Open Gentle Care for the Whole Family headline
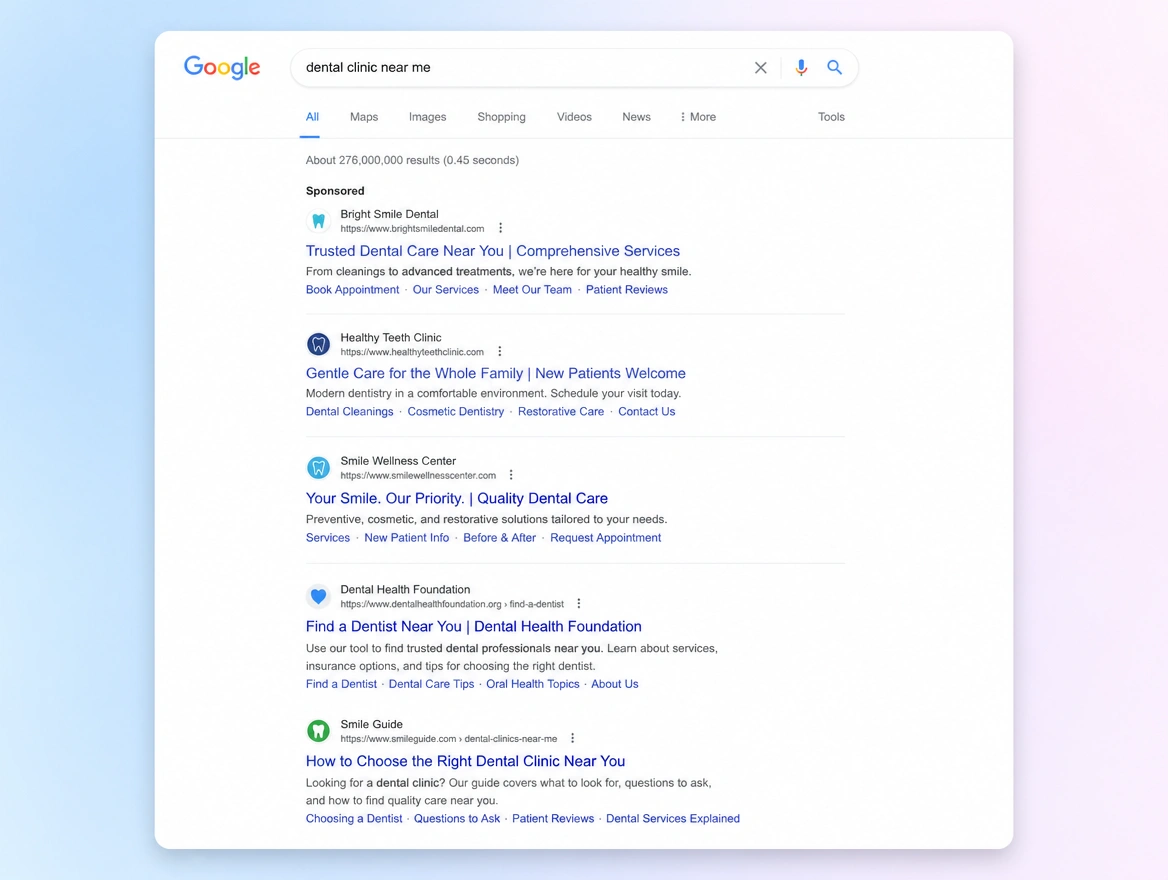Viewport: 1168px width, 880px height. click(x=495, y=373)
